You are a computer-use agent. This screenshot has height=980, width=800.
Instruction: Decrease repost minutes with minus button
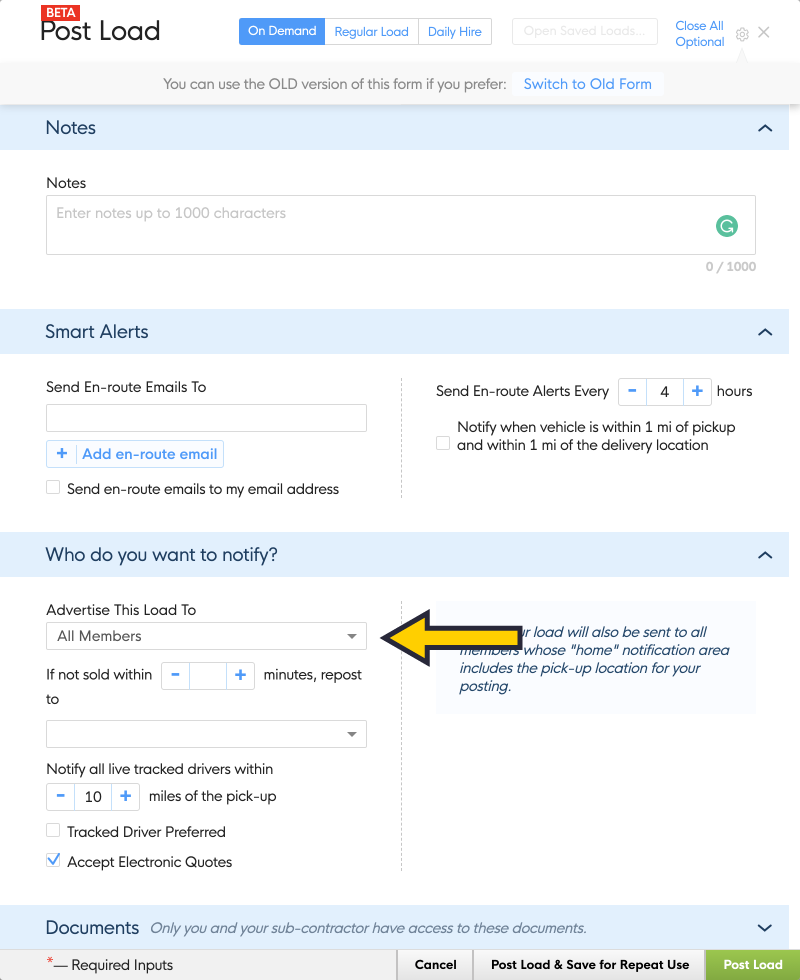[175, 675]
